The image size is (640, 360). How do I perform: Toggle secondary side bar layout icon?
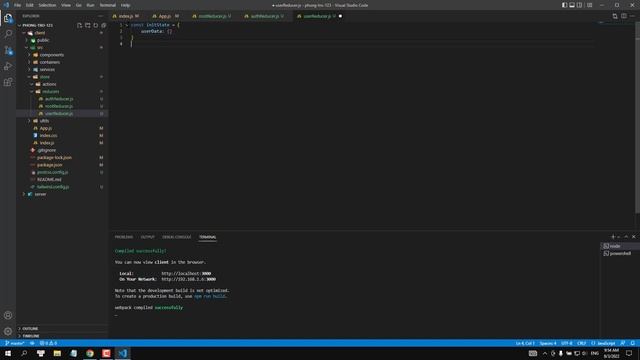tap(580, 5)
